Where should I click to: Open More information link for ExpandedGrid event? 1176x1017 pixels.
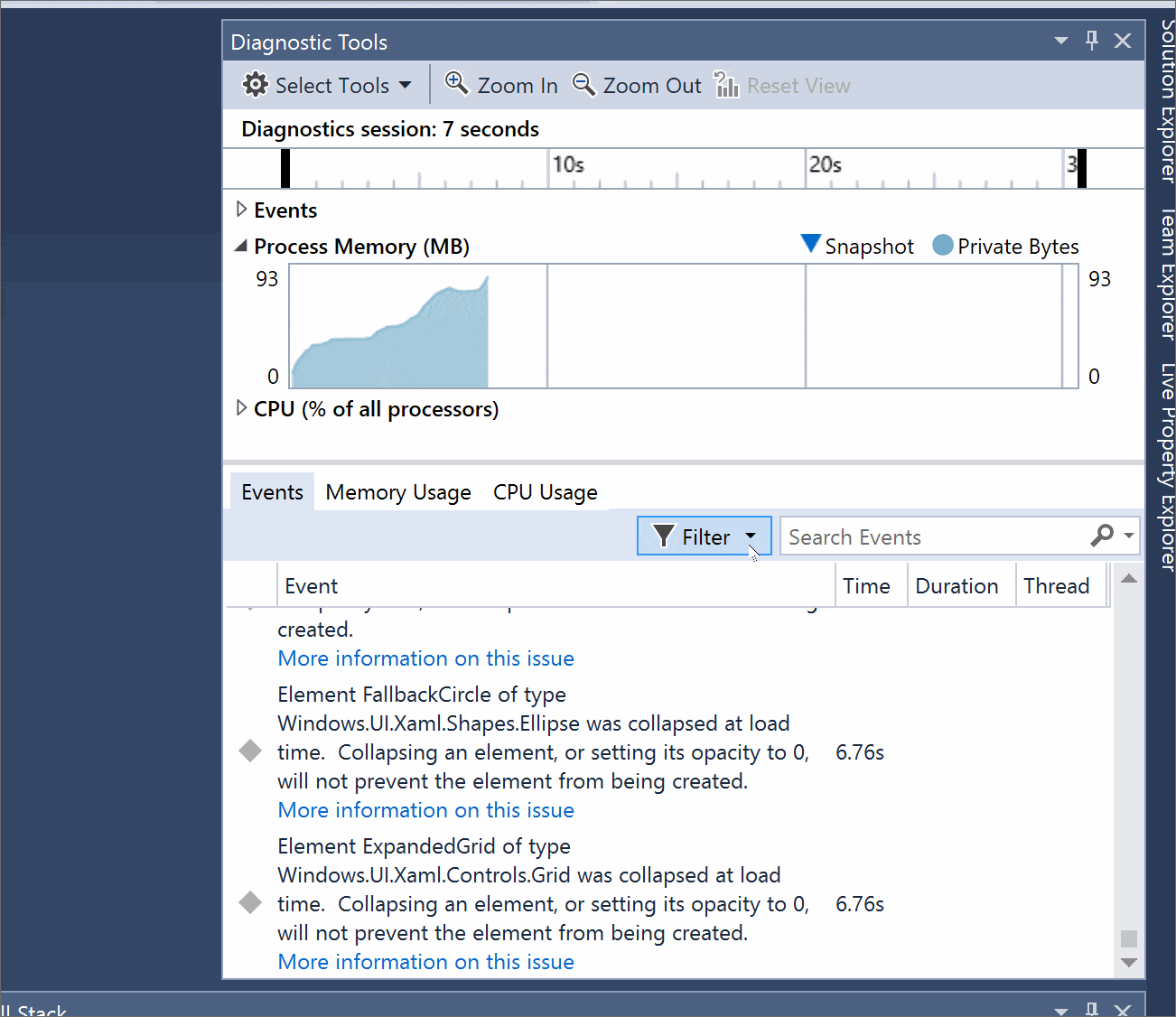tap(425, 962)
